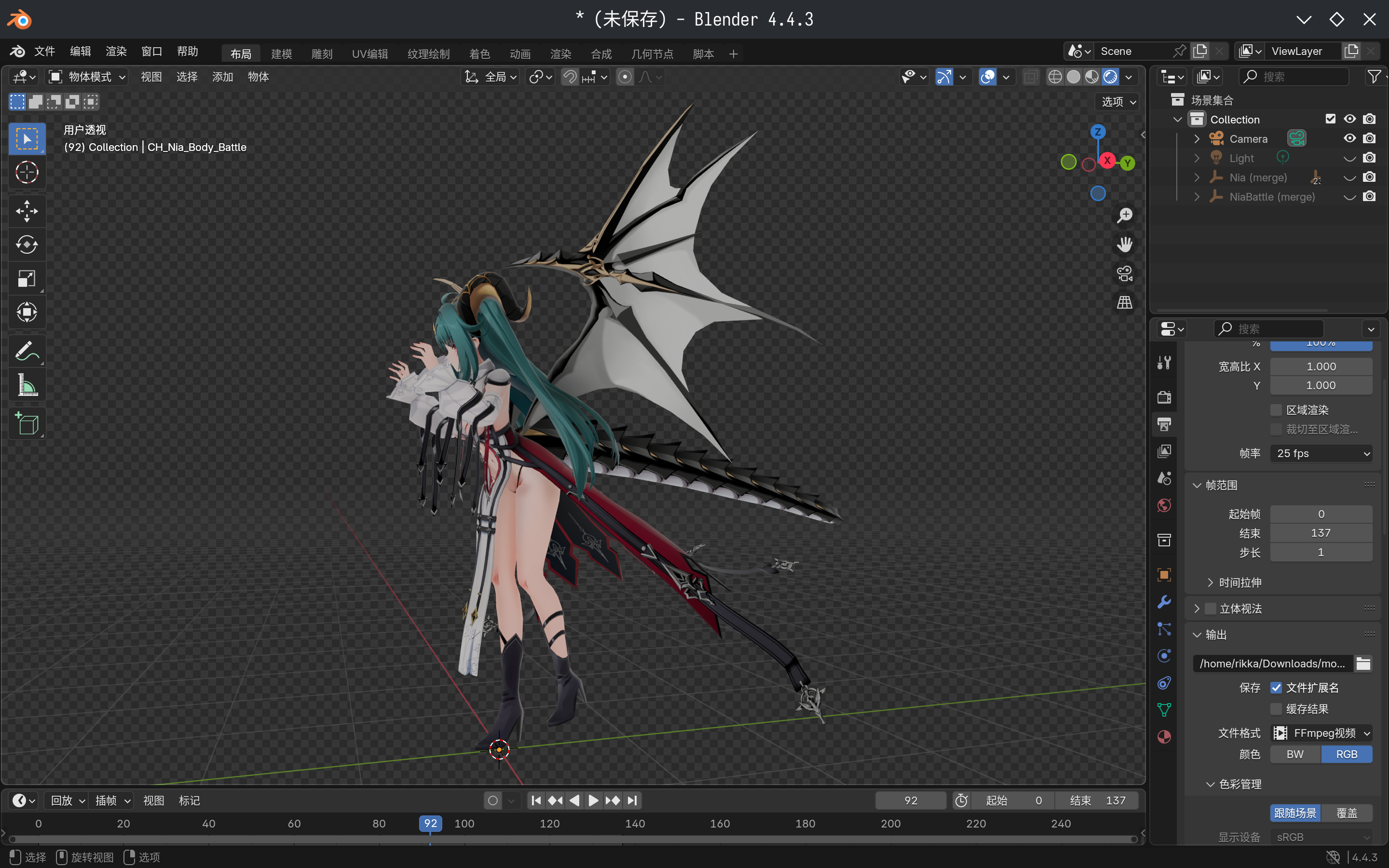Screen dimensions: 1389x868
Task: Open Tool properties tab
Action: [1164, 362]
